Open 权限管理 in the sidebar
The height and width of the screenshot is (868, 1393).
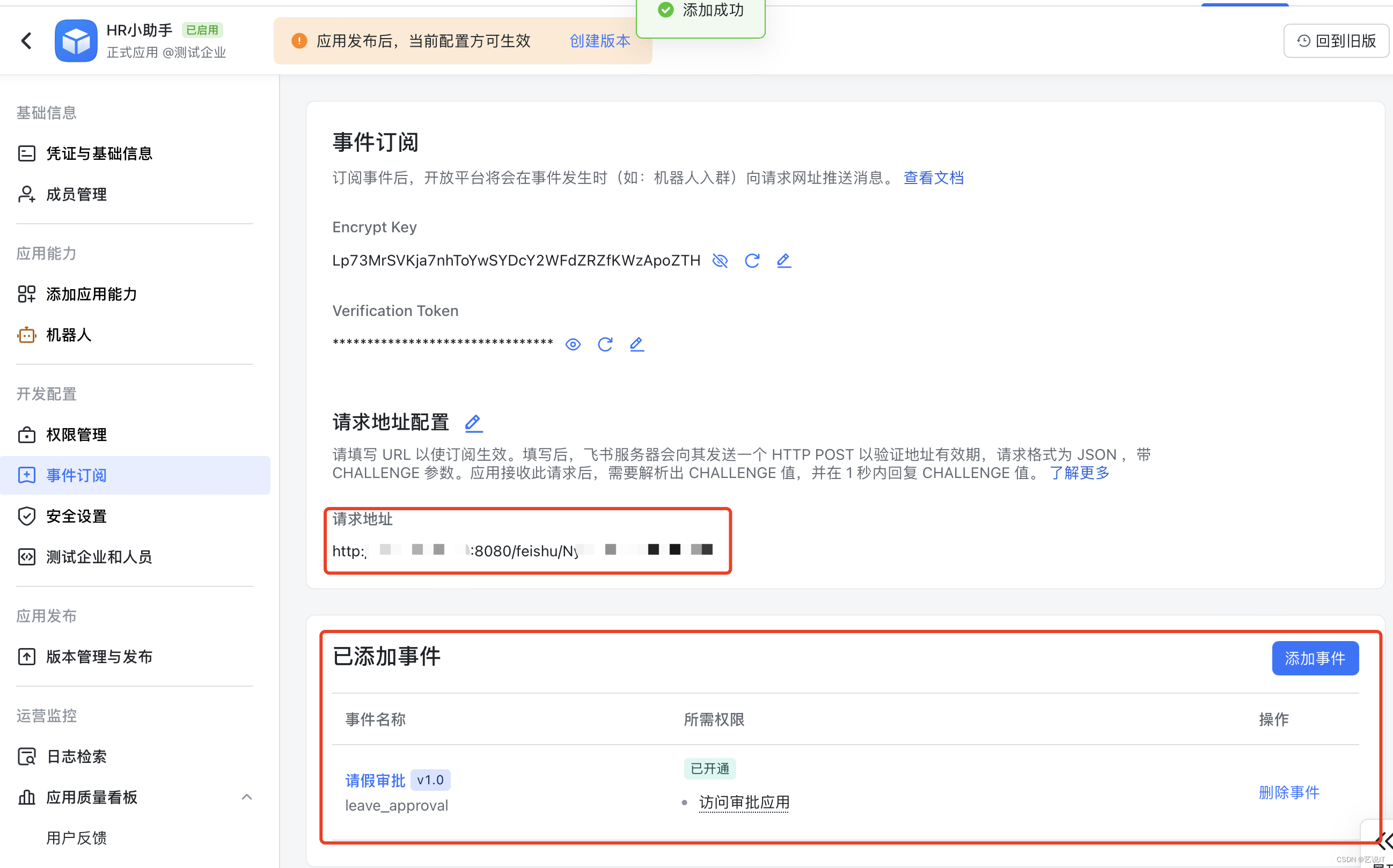[x=76, y=435]
